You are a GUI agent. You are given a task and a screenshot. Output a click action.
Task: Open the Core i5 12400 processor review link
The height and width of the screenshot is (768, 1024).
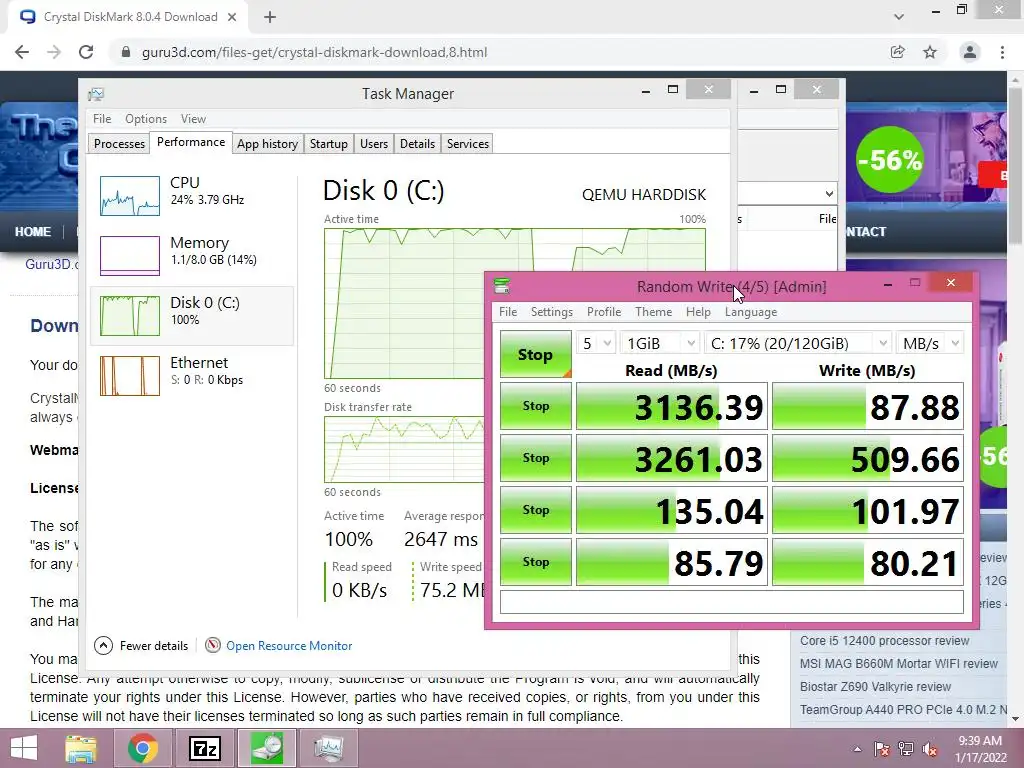pyautogui.click(x=884, y=641)
